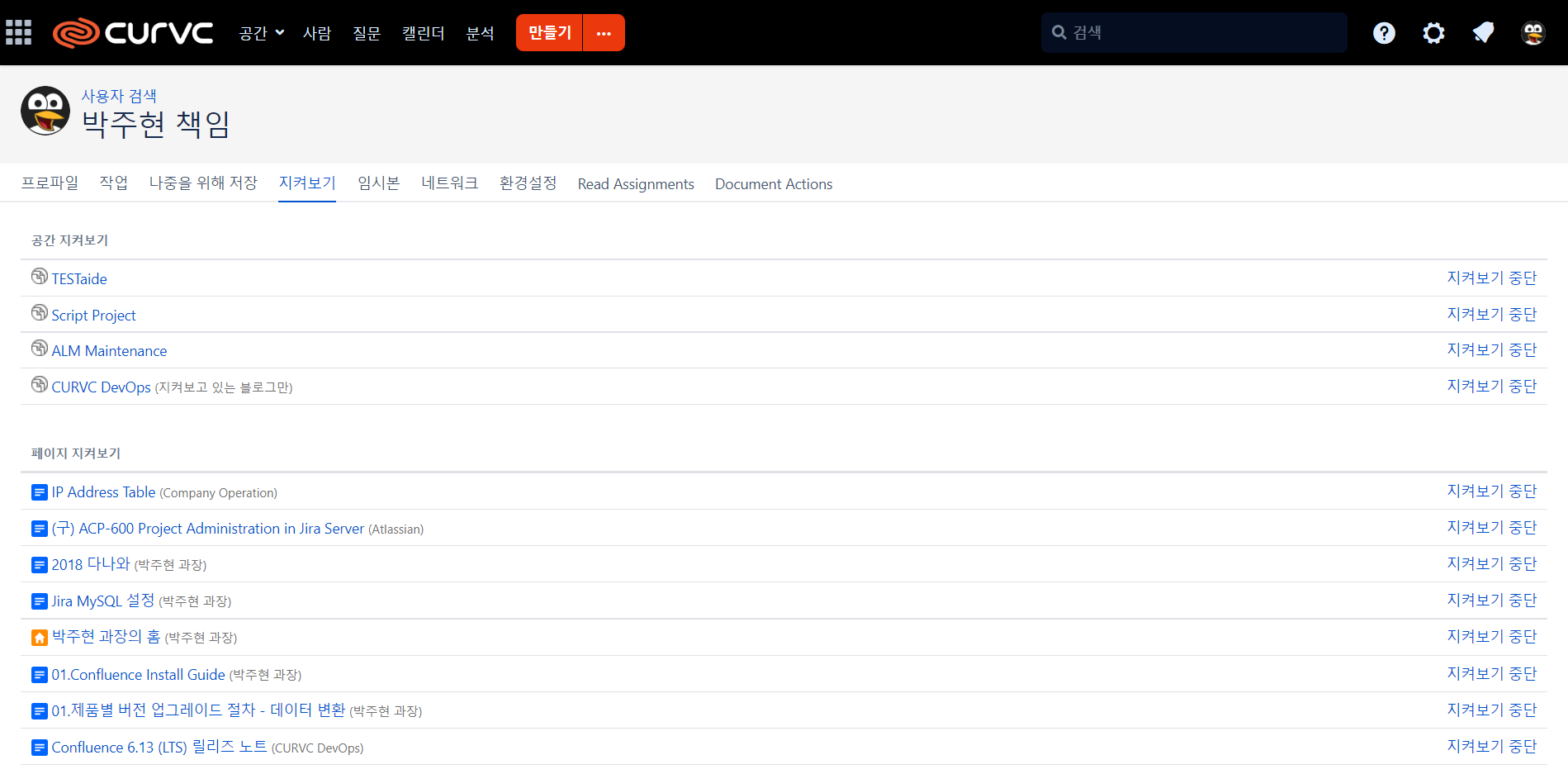Stop watching 01.Confluence Install Guide page

point(1492,673)
